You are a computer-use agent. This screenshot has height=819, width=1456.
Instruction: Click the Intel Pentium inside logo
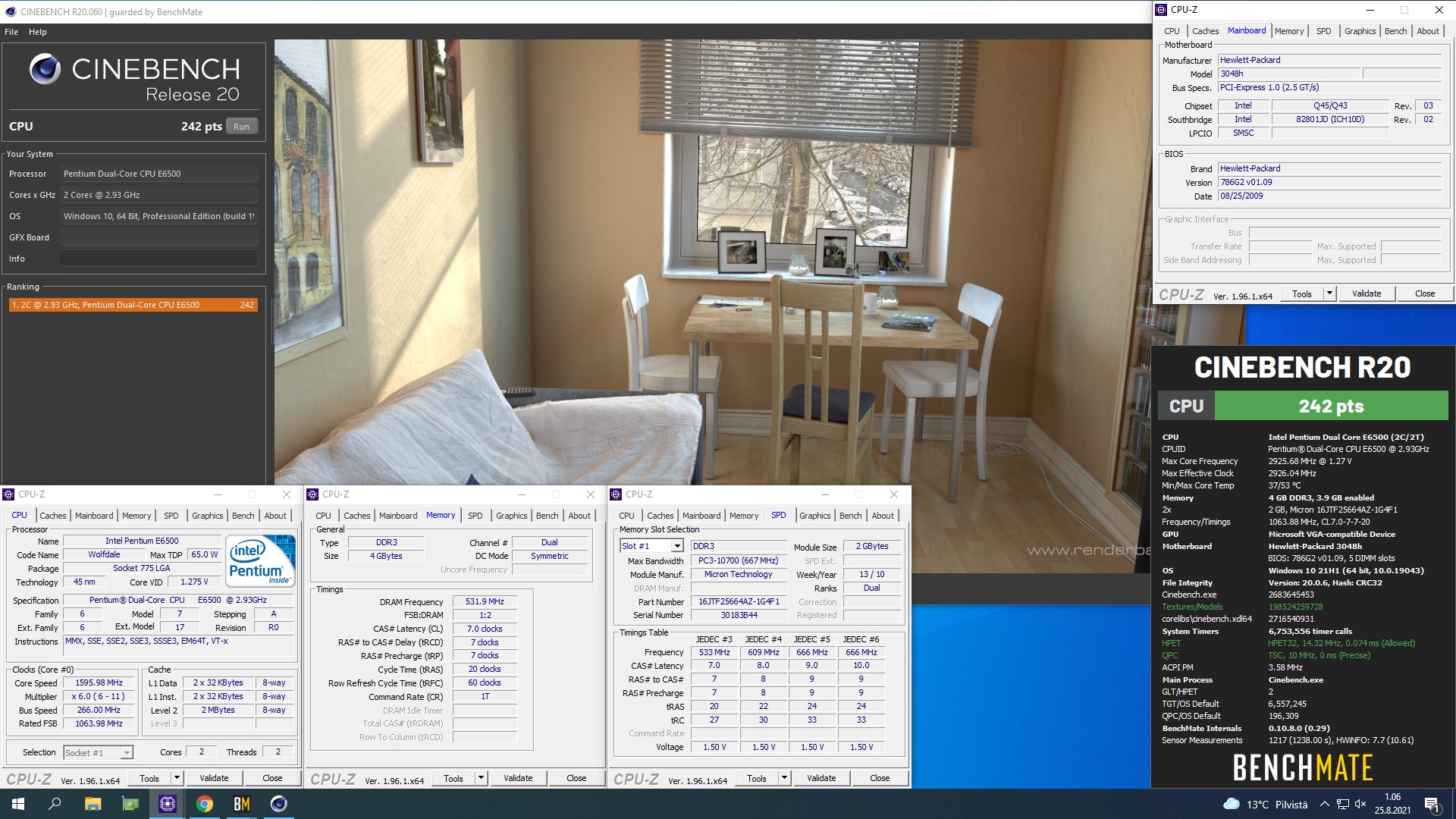point(261,561)
